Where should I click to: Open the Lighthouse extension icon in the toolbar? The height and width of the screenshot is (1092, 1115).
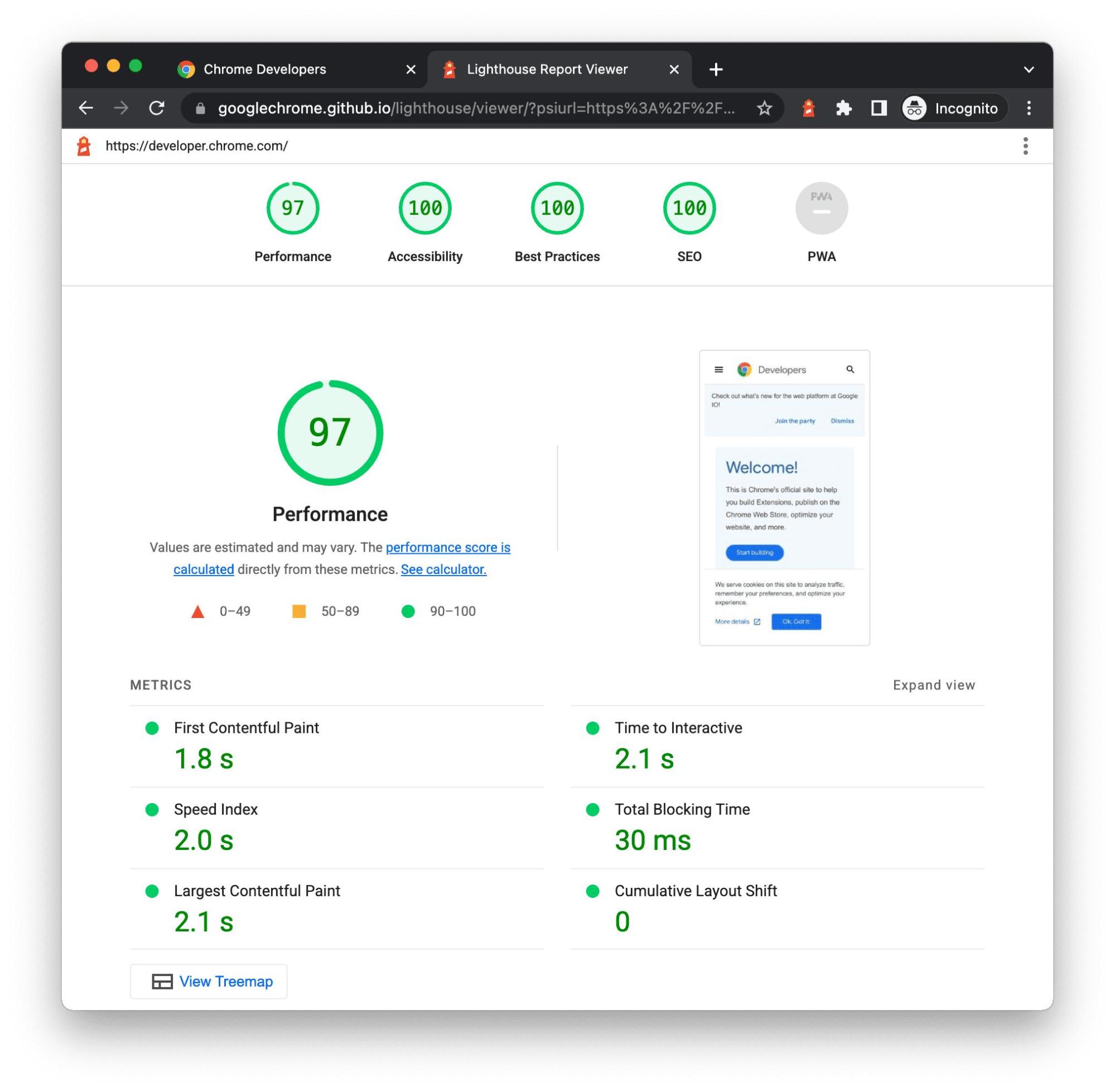(808, 108)
